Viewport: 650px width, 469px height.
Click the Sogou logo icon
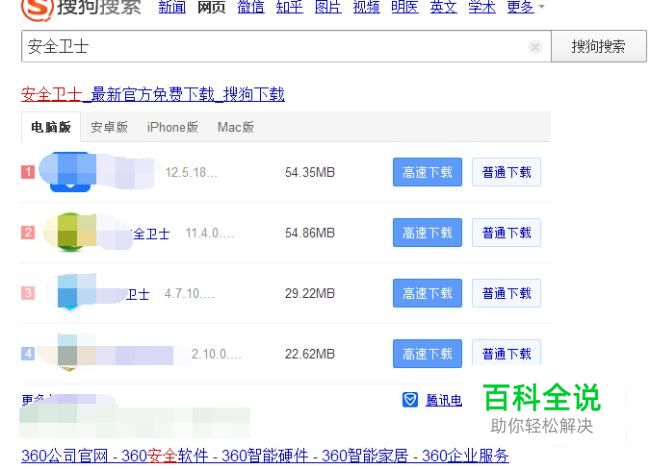click(x=37, y=8)
